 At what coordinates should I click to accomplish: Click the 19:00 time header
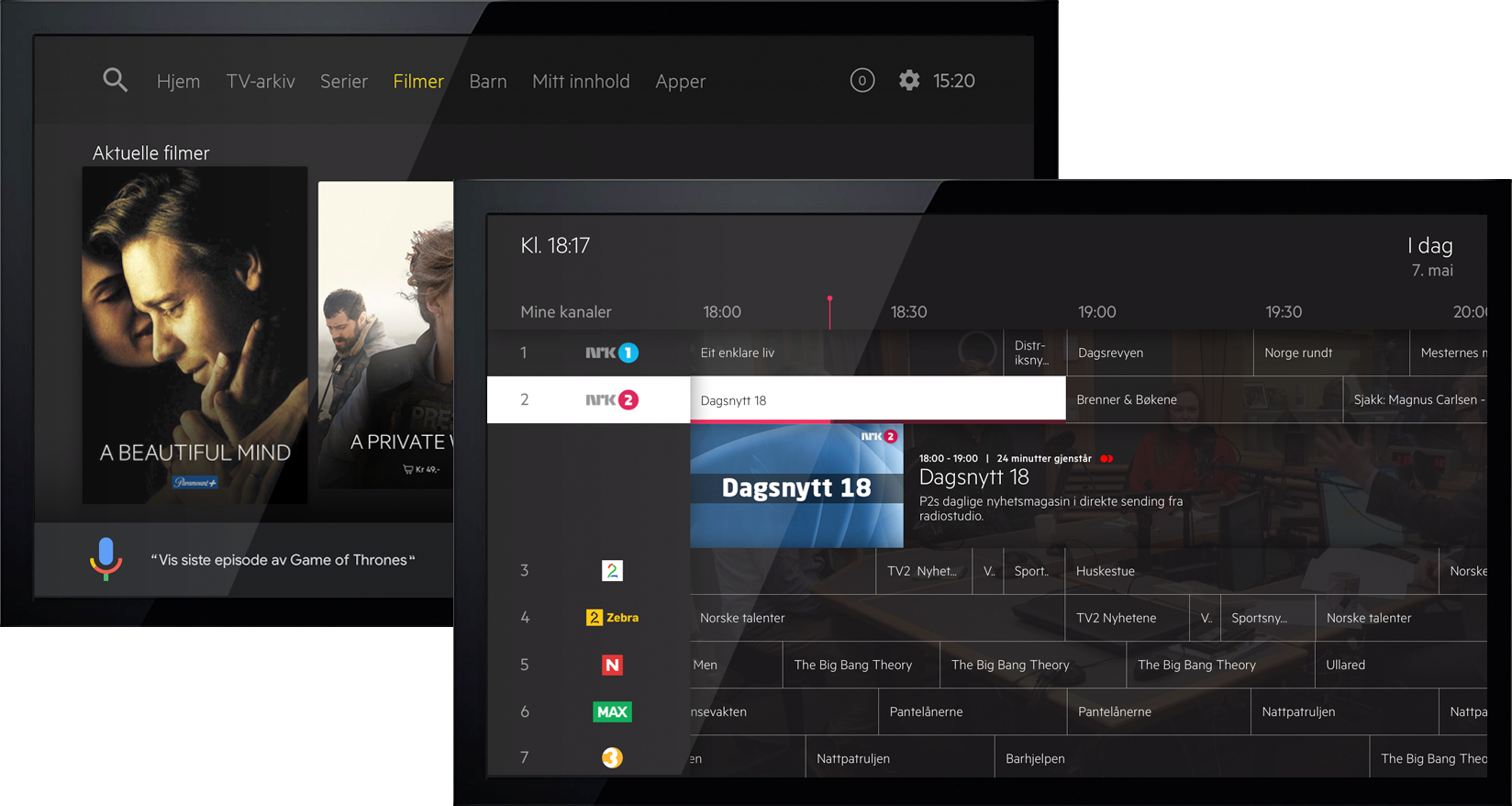coord(1096,312)
